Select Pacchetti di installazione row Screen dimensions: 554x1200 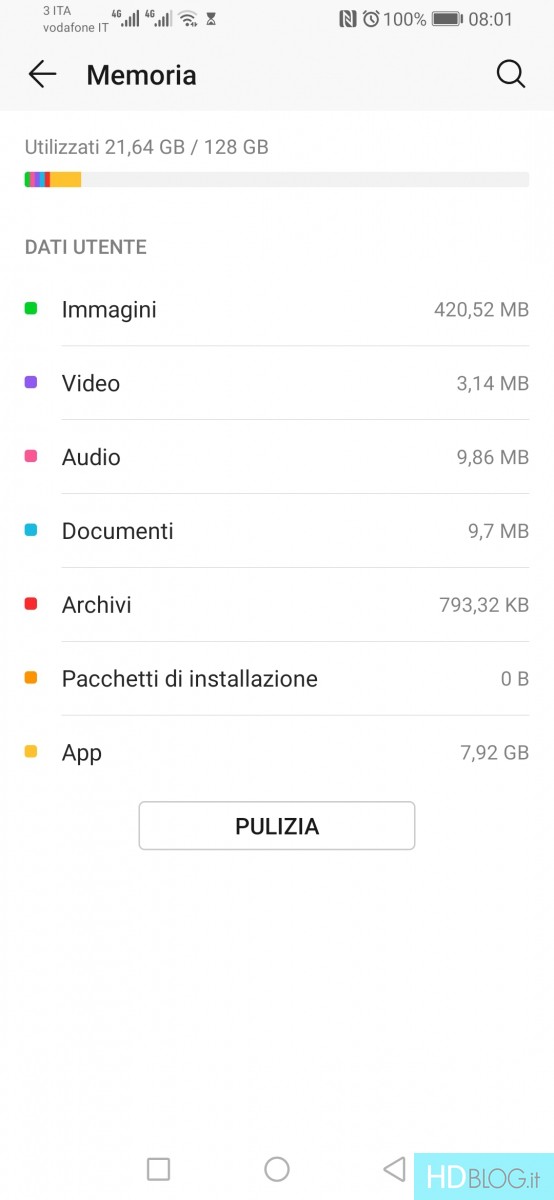click(x=277, y=679)
